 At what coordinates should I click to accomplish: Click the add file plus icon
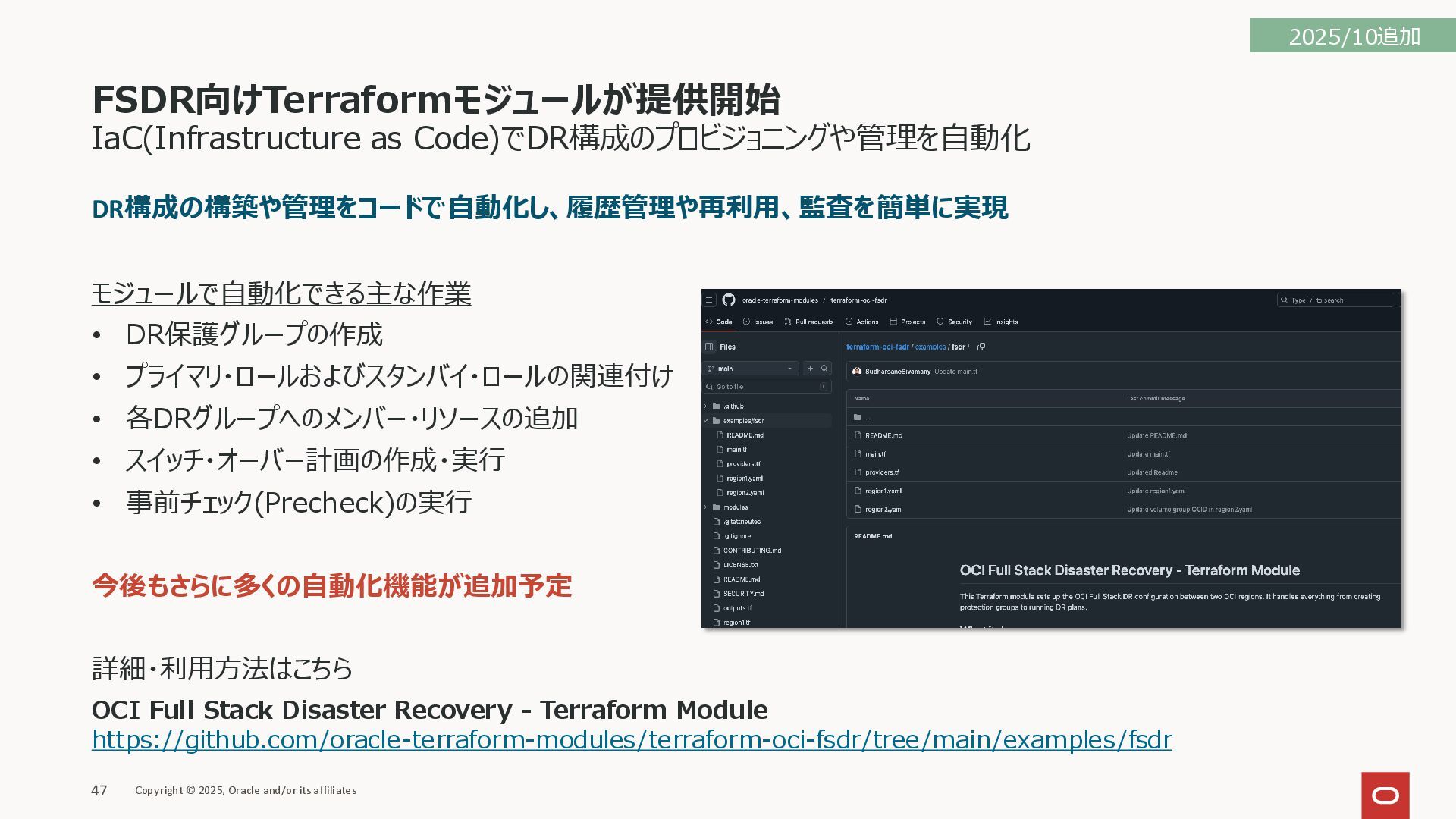click(x=810, y=369)
